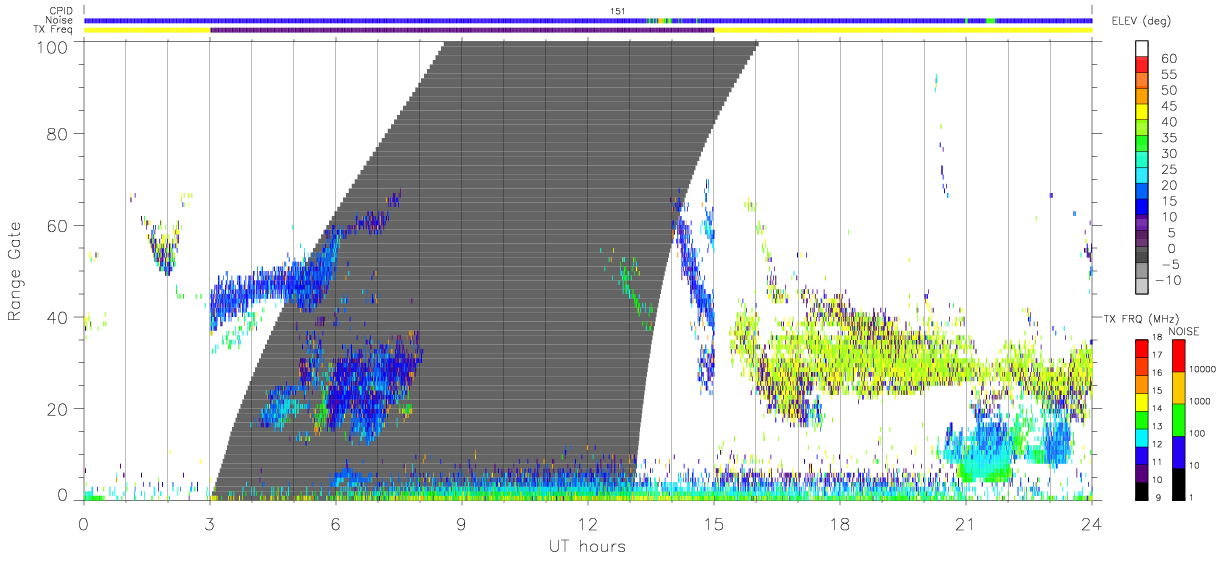Click the red top segment of NOISE colorbar

pos(1180,356)
